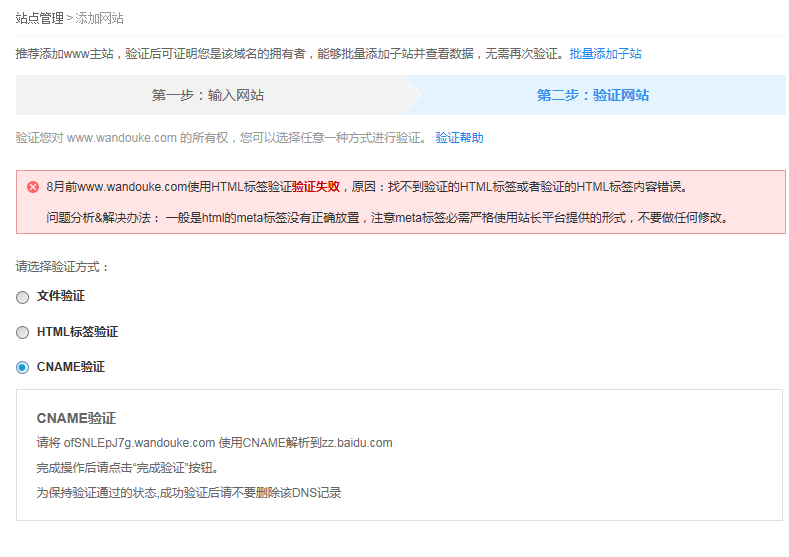Click the www.wandouke.com ownership sentence
The image size is (789, 557).
[221, 138]
